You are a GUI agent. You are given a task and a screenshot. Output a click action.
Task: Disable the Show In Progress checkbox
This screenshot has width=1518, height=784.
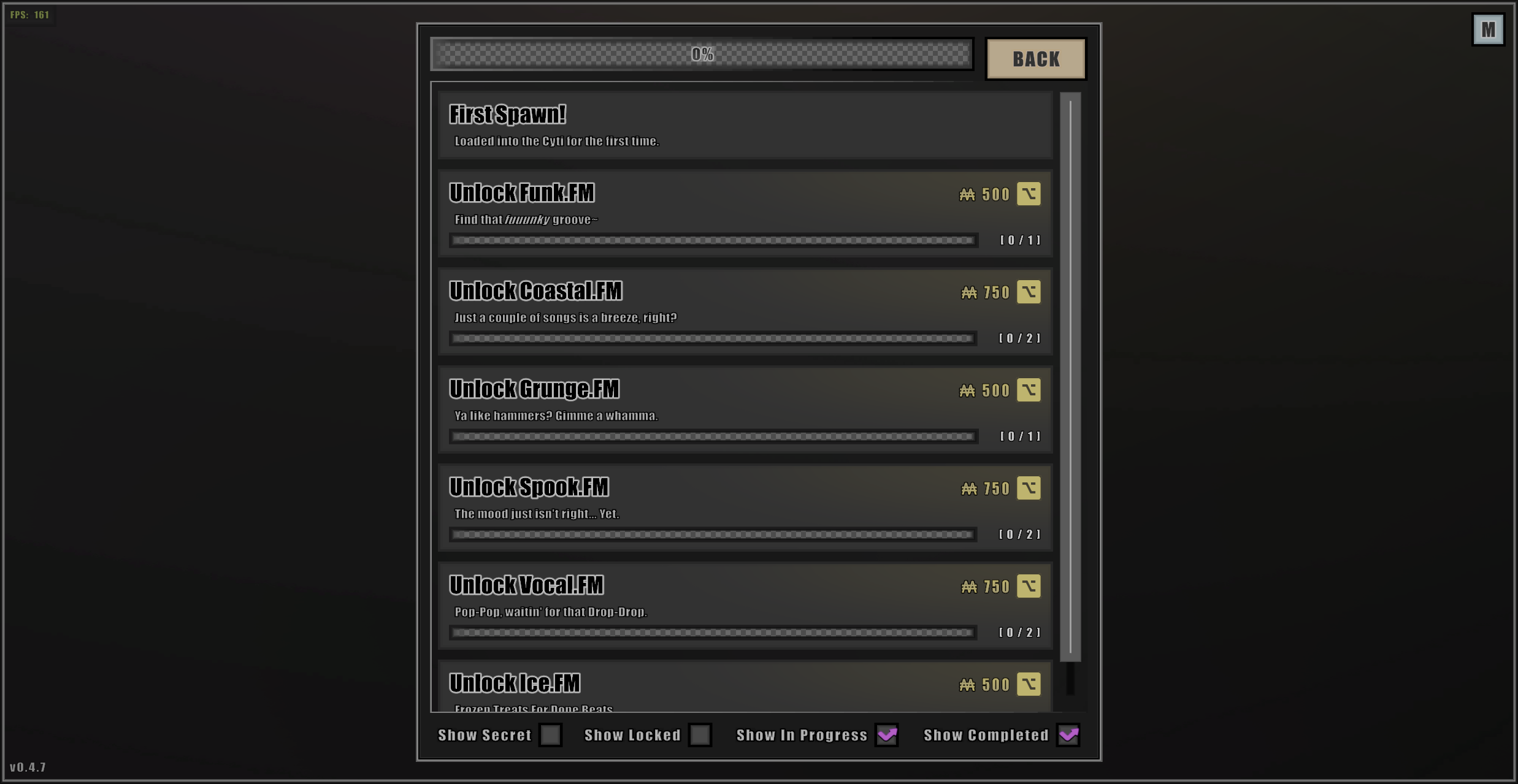point(887,735)
